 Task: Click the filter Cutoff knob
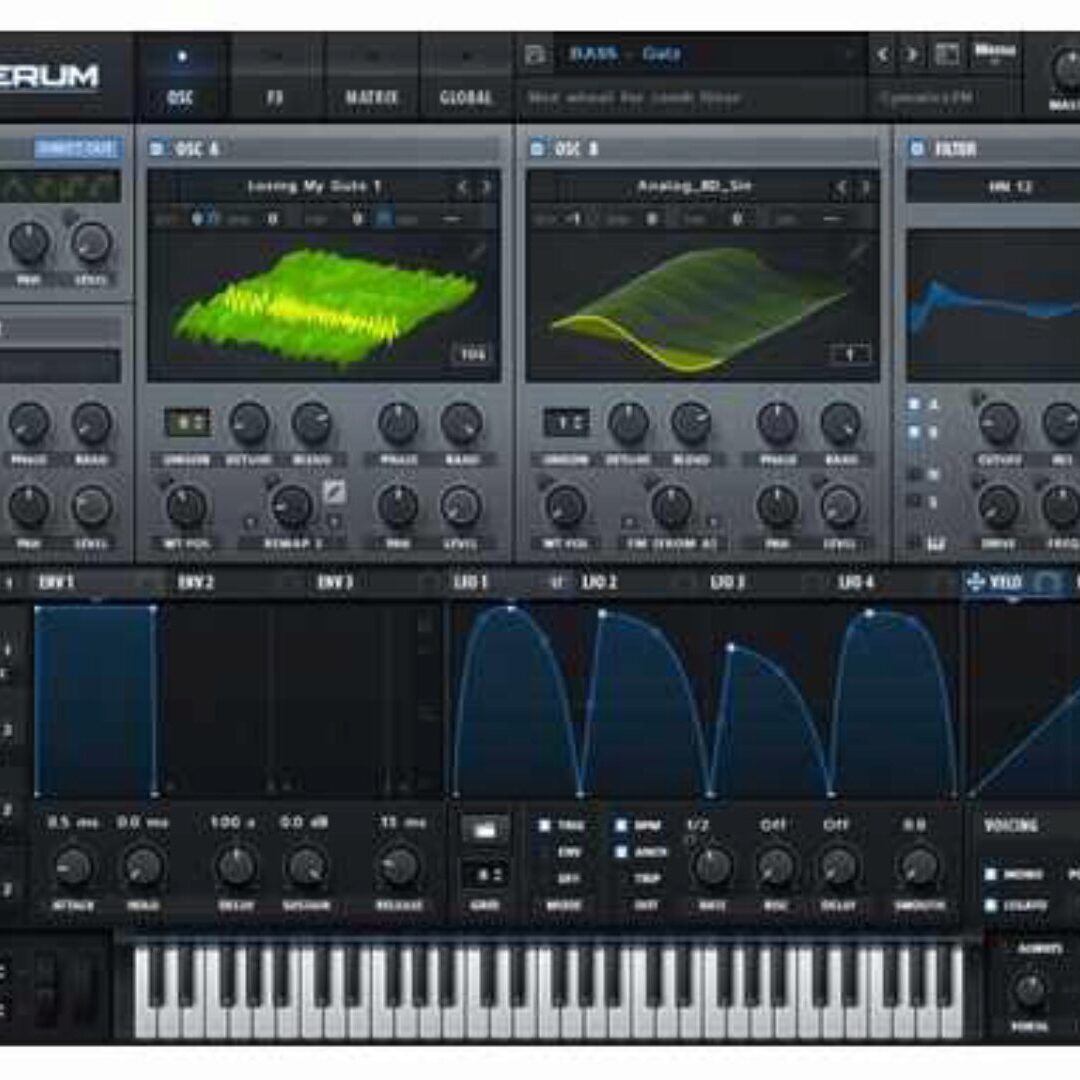click(998, 424)
